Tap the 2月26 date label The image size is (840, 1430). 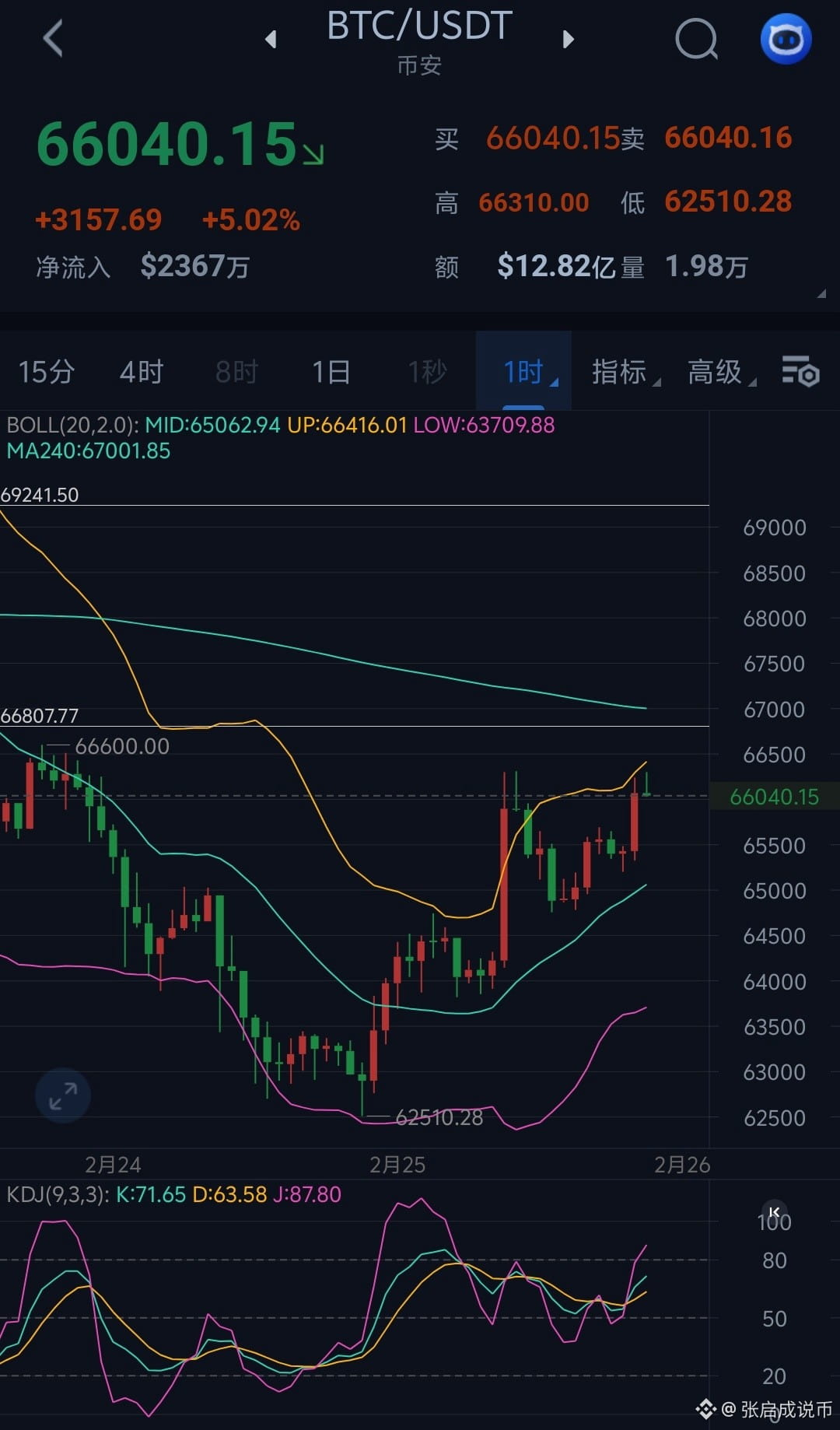click(x=682, y=1165)
